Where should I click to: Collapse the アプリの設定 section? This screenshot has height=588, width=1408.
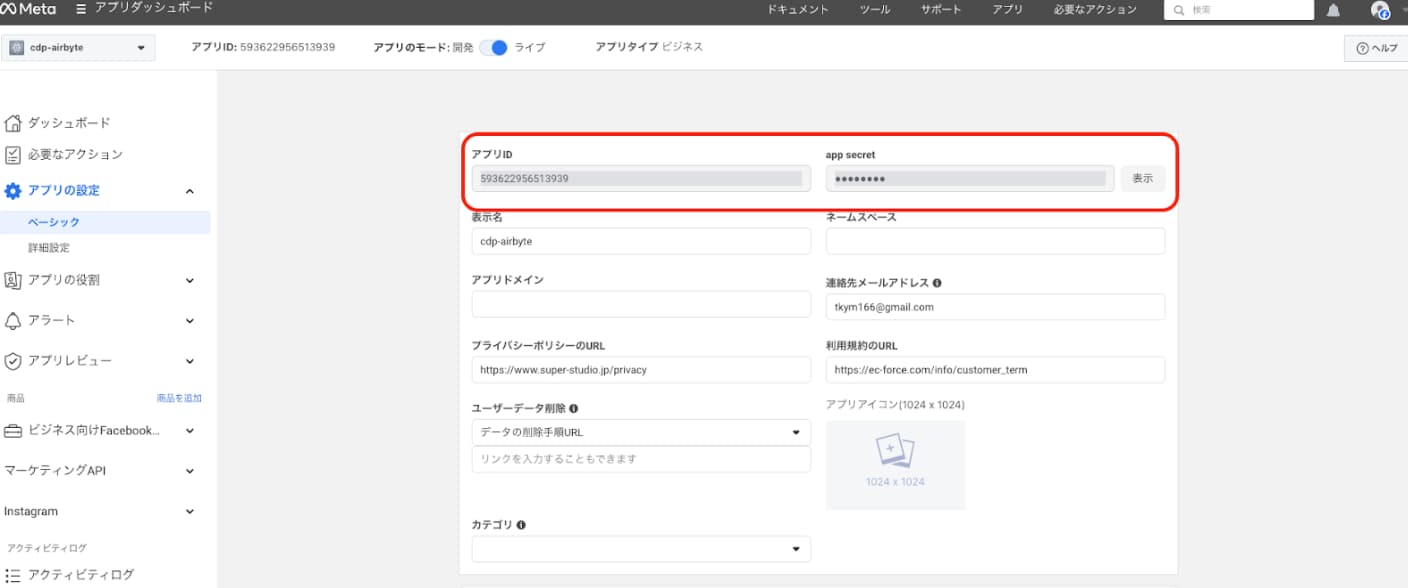pos(190,191)
